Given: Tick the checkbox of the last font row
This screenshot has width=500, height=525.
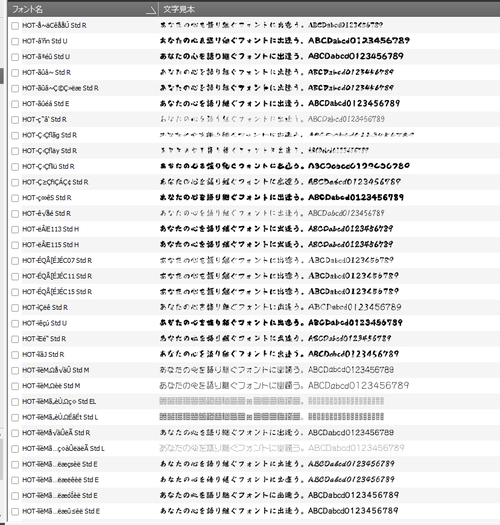Looking at the screenshot, I should pos(15,512).
